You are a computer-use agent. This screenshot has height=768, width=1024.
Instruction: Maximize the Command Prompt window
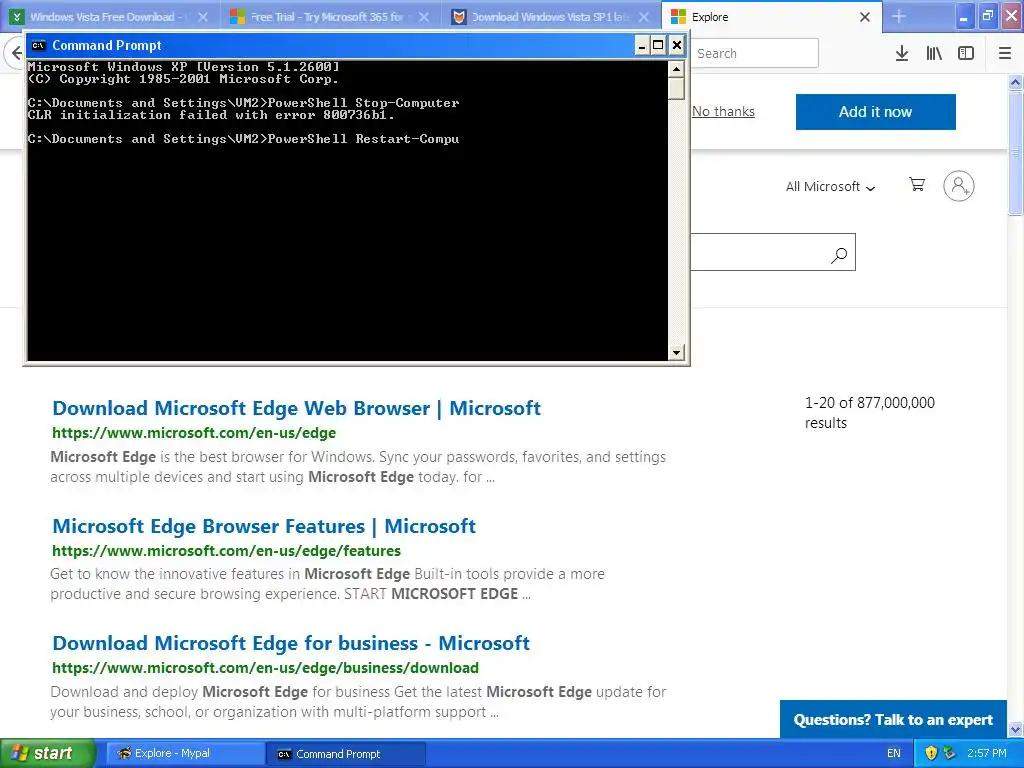pyautogui.click(x=658, y=45)
